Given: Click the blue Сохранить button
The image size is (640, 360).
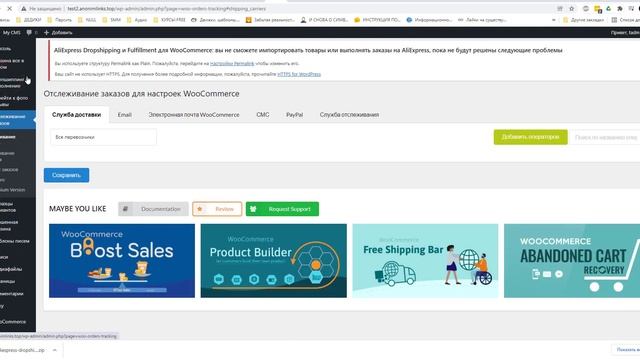Looking at the screenshot, I should pos(67,175).
